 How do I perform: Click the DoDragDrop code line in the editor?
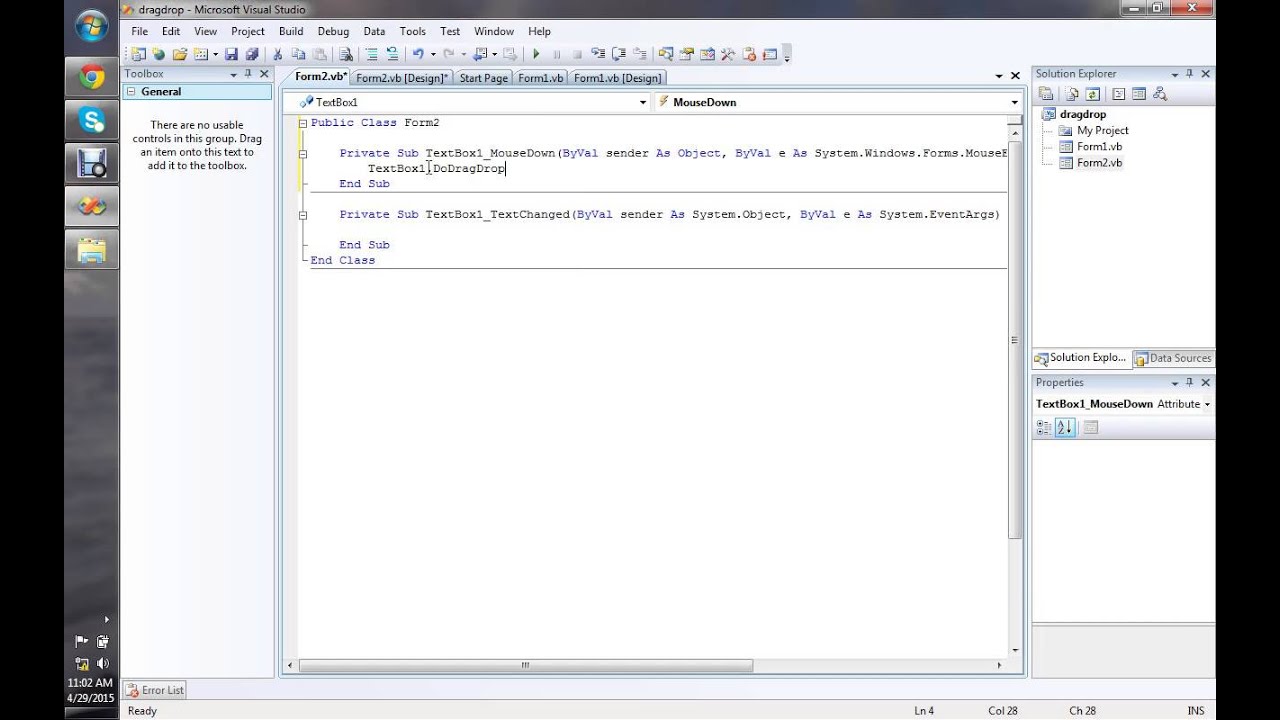click(436, 169)
